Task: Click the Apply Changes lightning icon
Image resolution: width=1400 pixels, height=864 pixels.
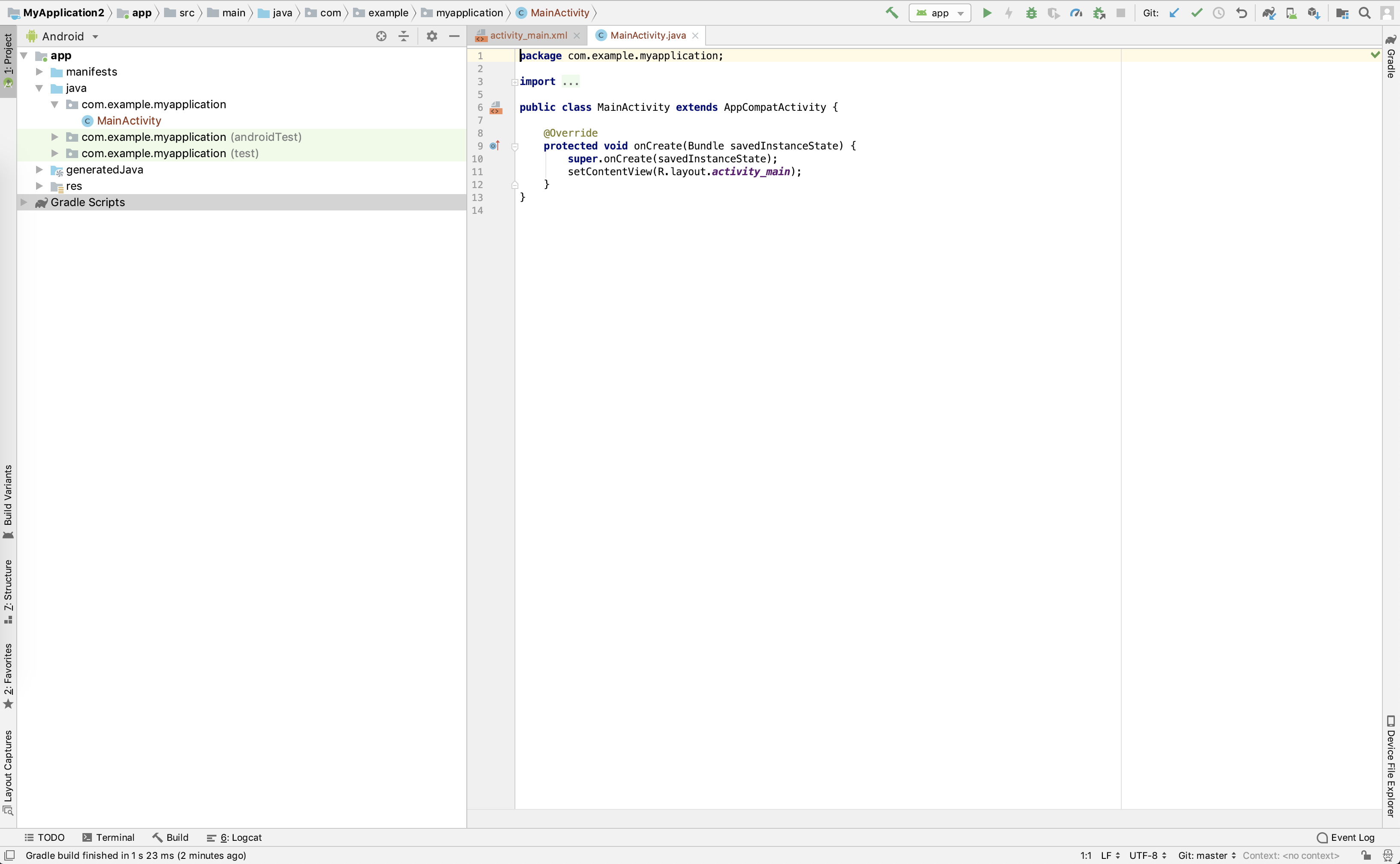Action: [1009, 12]
